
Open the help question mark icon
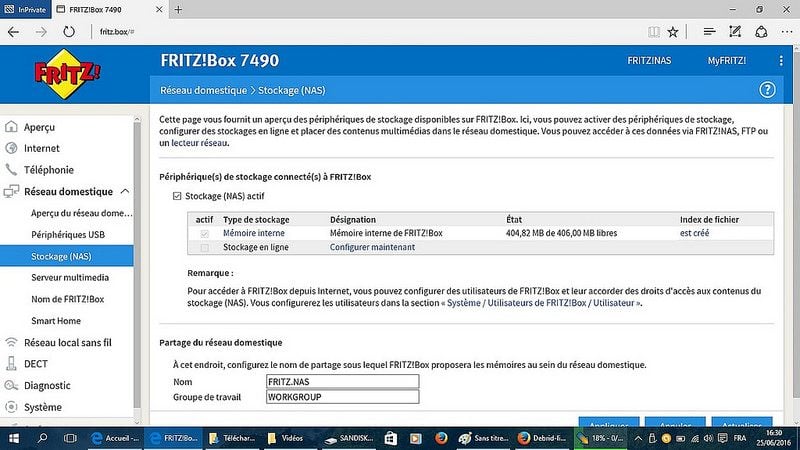click(767, 90)
